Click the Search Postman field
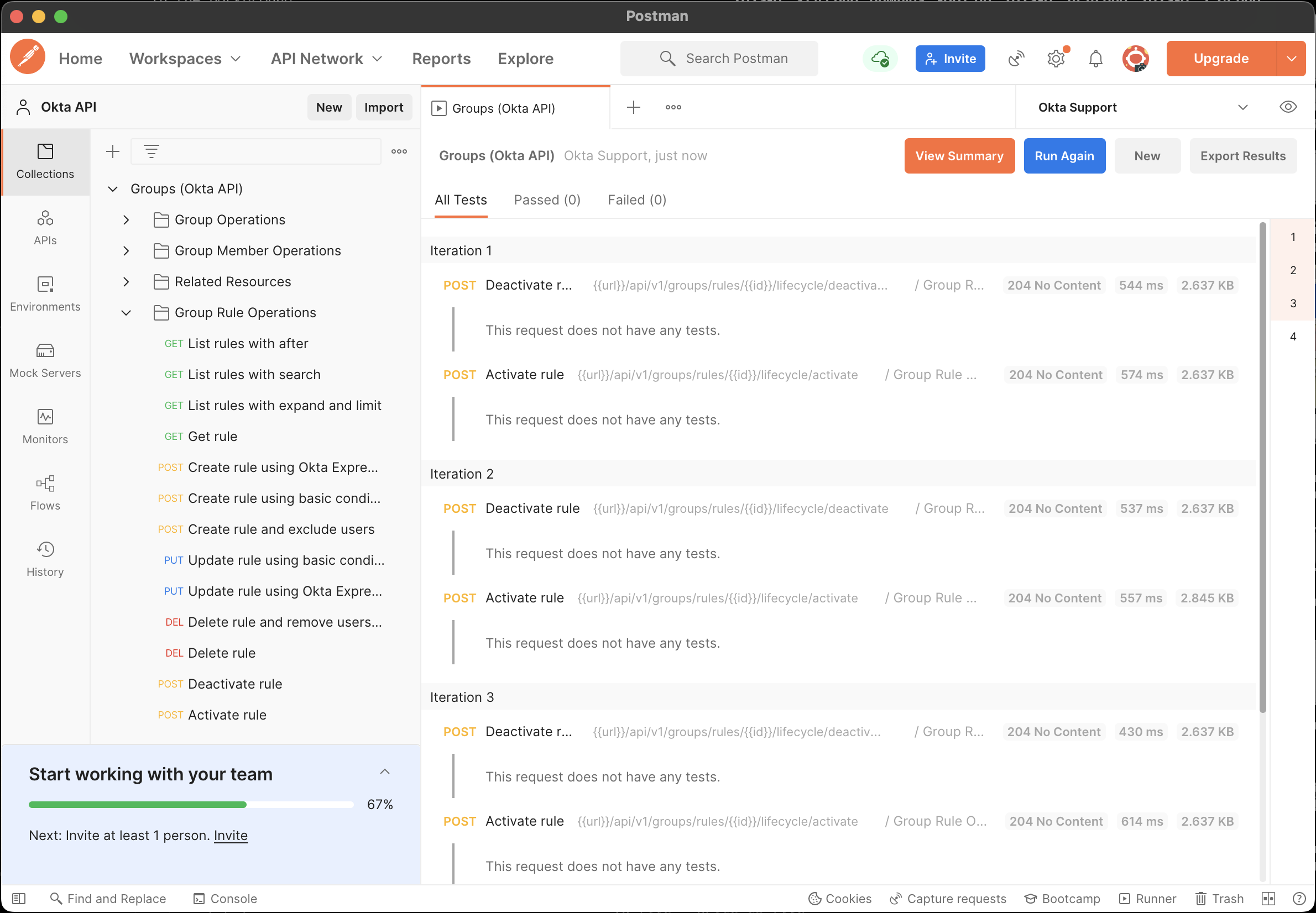The width and height of the screenshot is (1316, 913). pyautogui.click(x=719, y=59)
